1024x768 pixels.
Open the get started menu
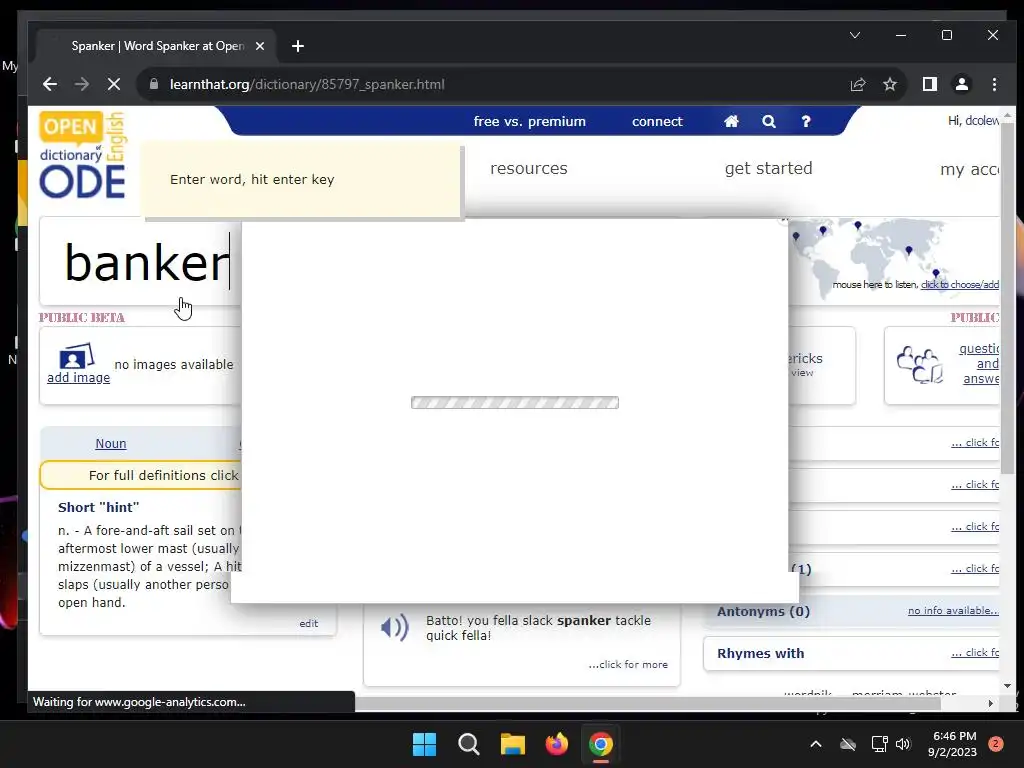point(769,168)
